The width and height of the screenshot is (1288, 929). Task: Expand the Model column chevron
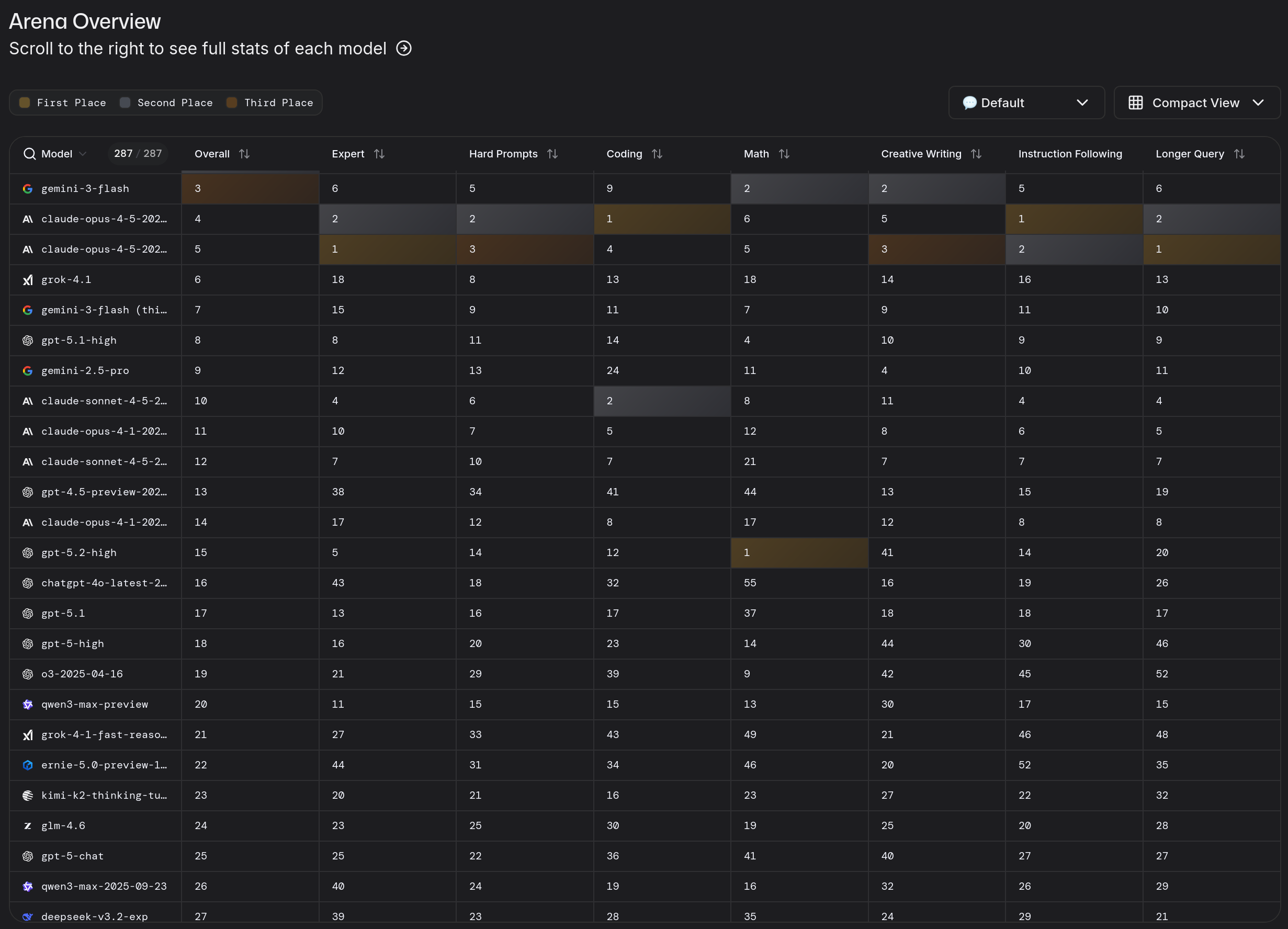tap(83, 154)
